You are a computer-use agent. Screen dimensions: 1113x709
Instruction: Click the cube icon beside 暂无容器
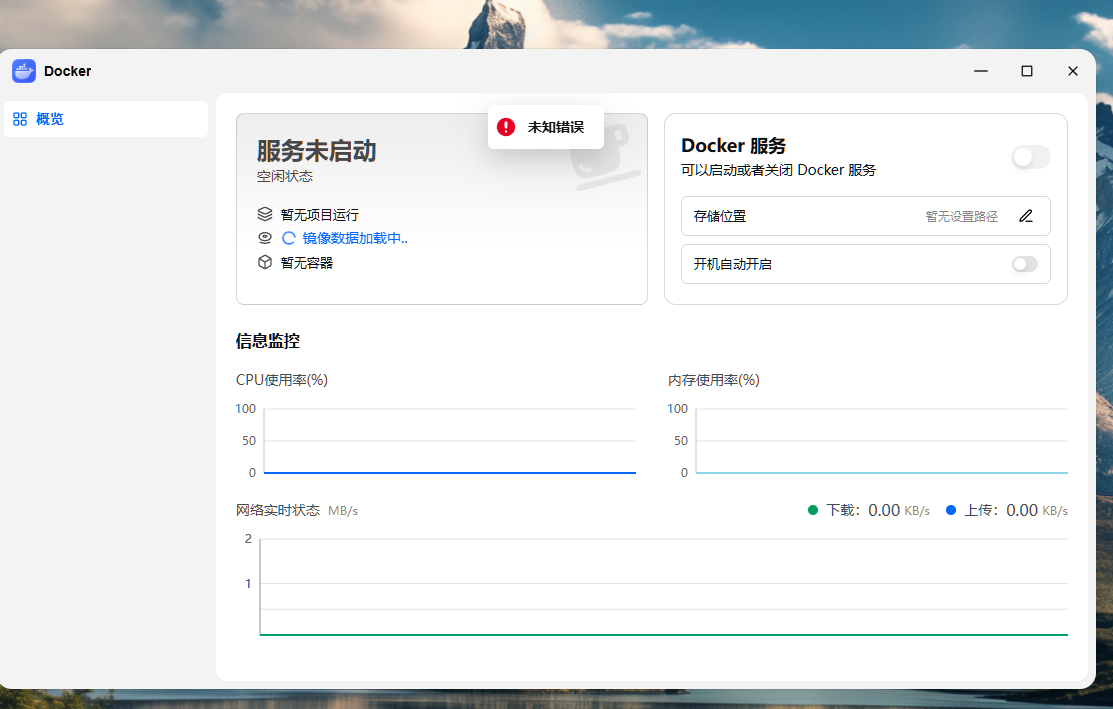pyautogui.click(x=265, y=262)
